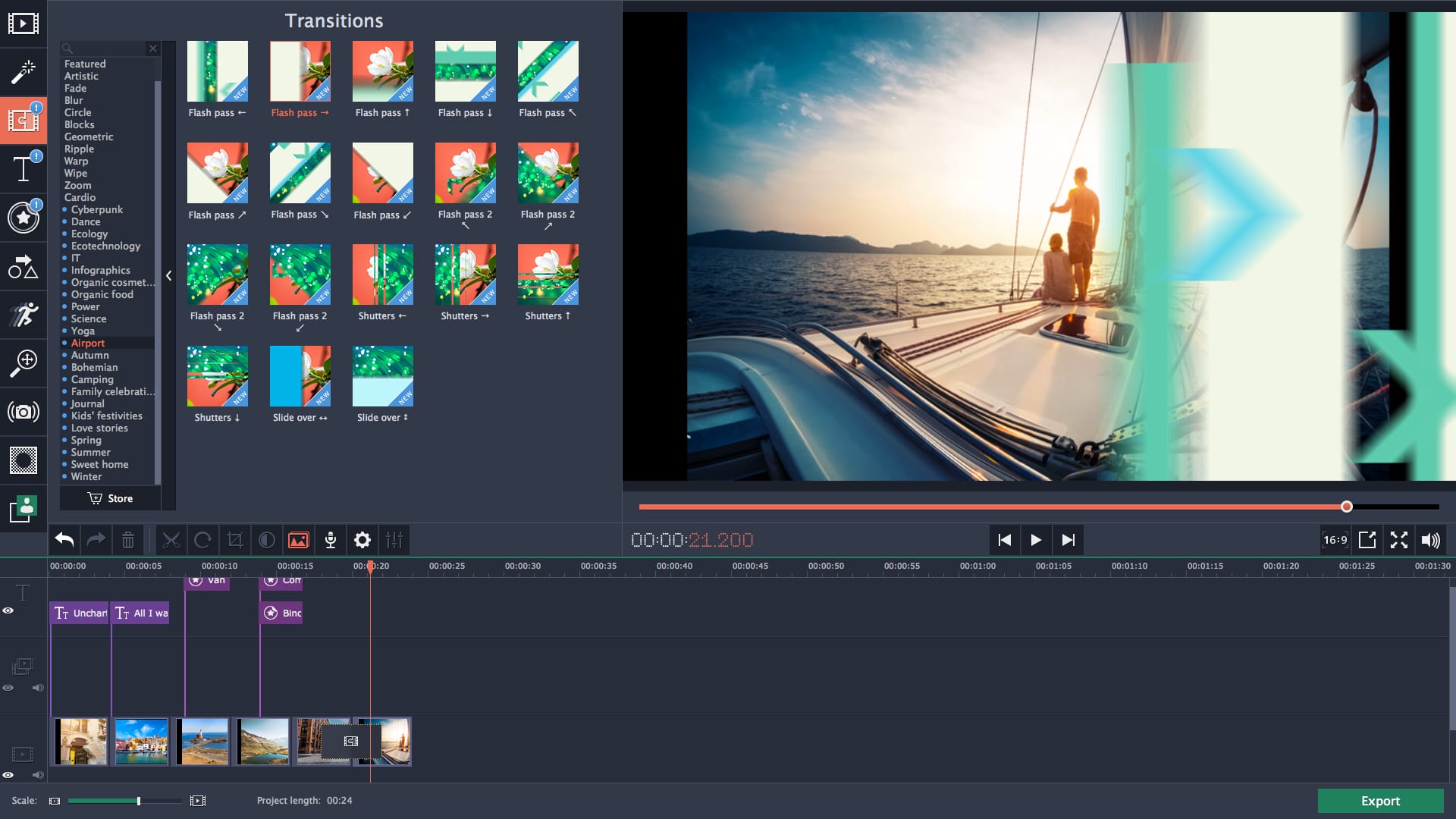
Task: Open the Store from the transitions panel
Action: click(111, 498)
